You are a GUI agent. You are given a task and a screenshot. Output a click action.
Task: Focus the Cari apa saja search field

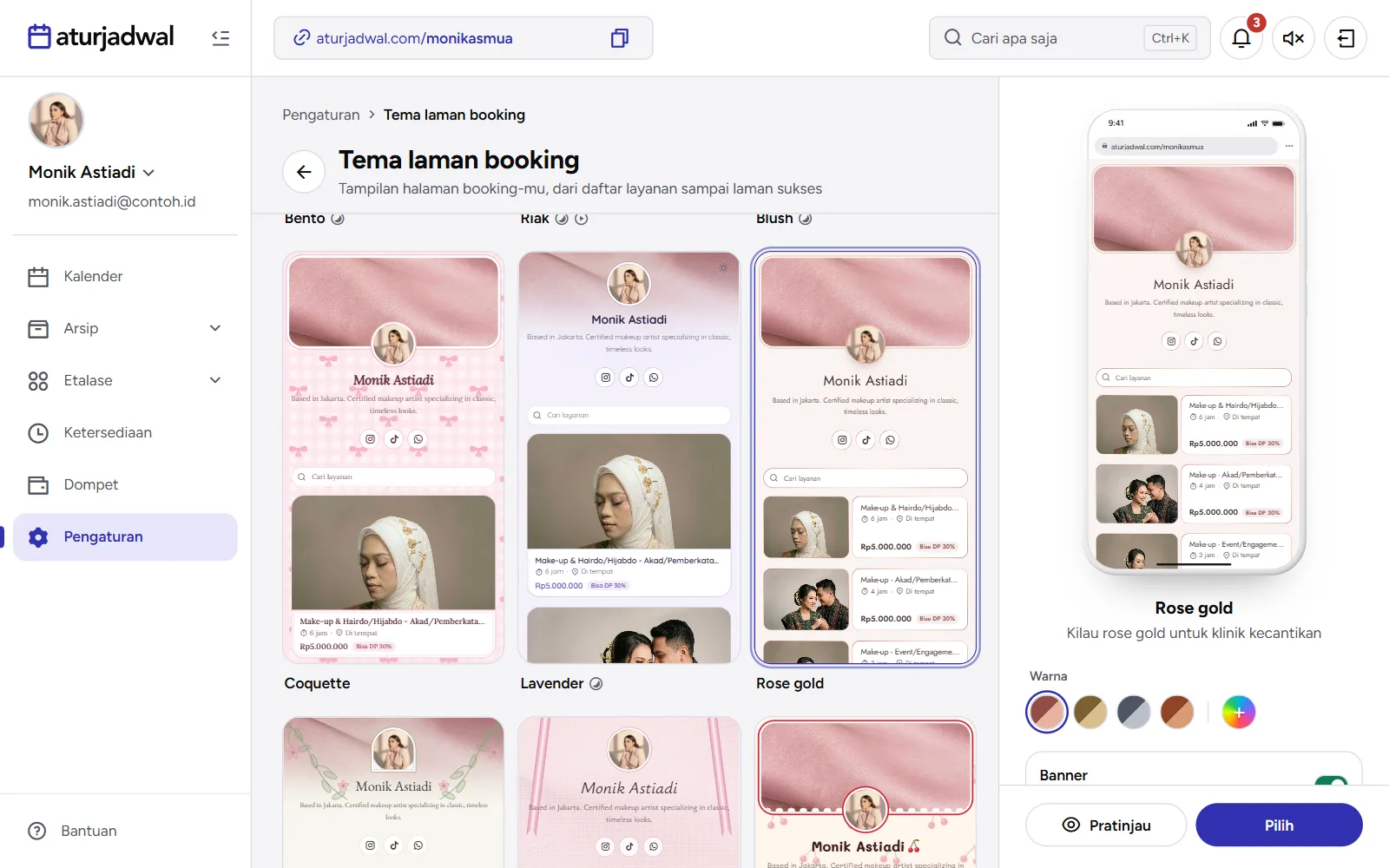pyautogui.click(x=1070, y=38)
